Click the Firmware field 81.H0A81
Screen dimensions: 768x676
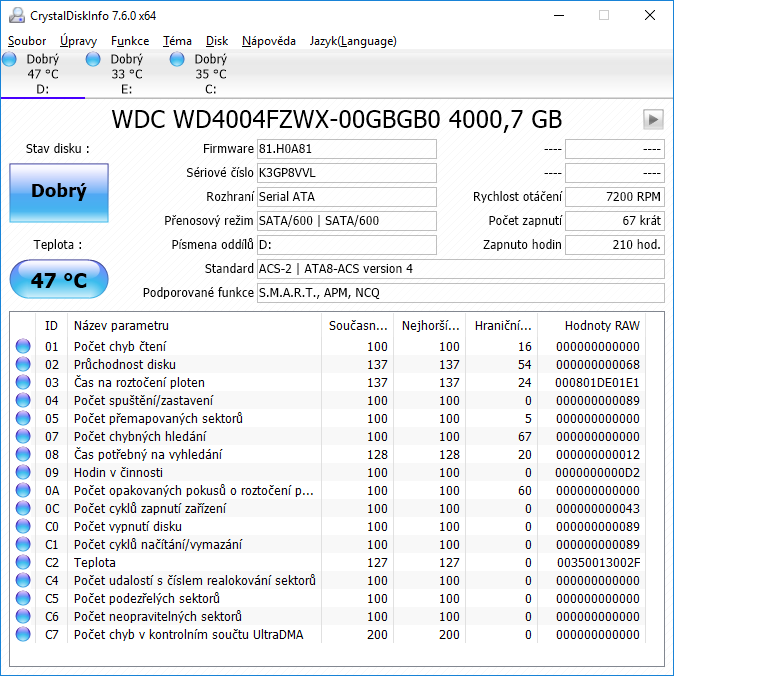347,149
